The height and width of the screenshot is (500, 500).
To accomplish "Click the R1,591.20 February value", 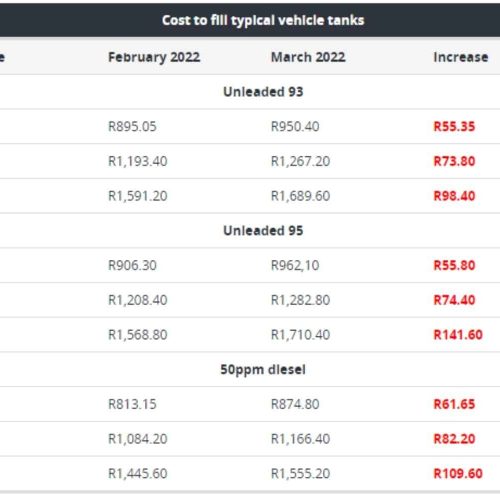I will [138, 196].
